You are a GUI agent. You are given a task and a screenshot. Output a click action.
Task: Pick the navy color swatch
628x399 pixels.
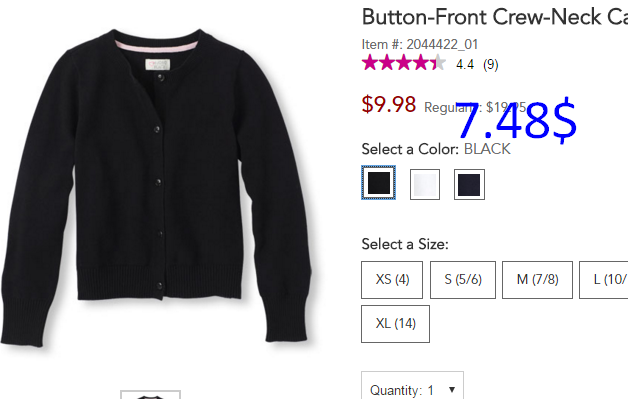tap(469, 184)
